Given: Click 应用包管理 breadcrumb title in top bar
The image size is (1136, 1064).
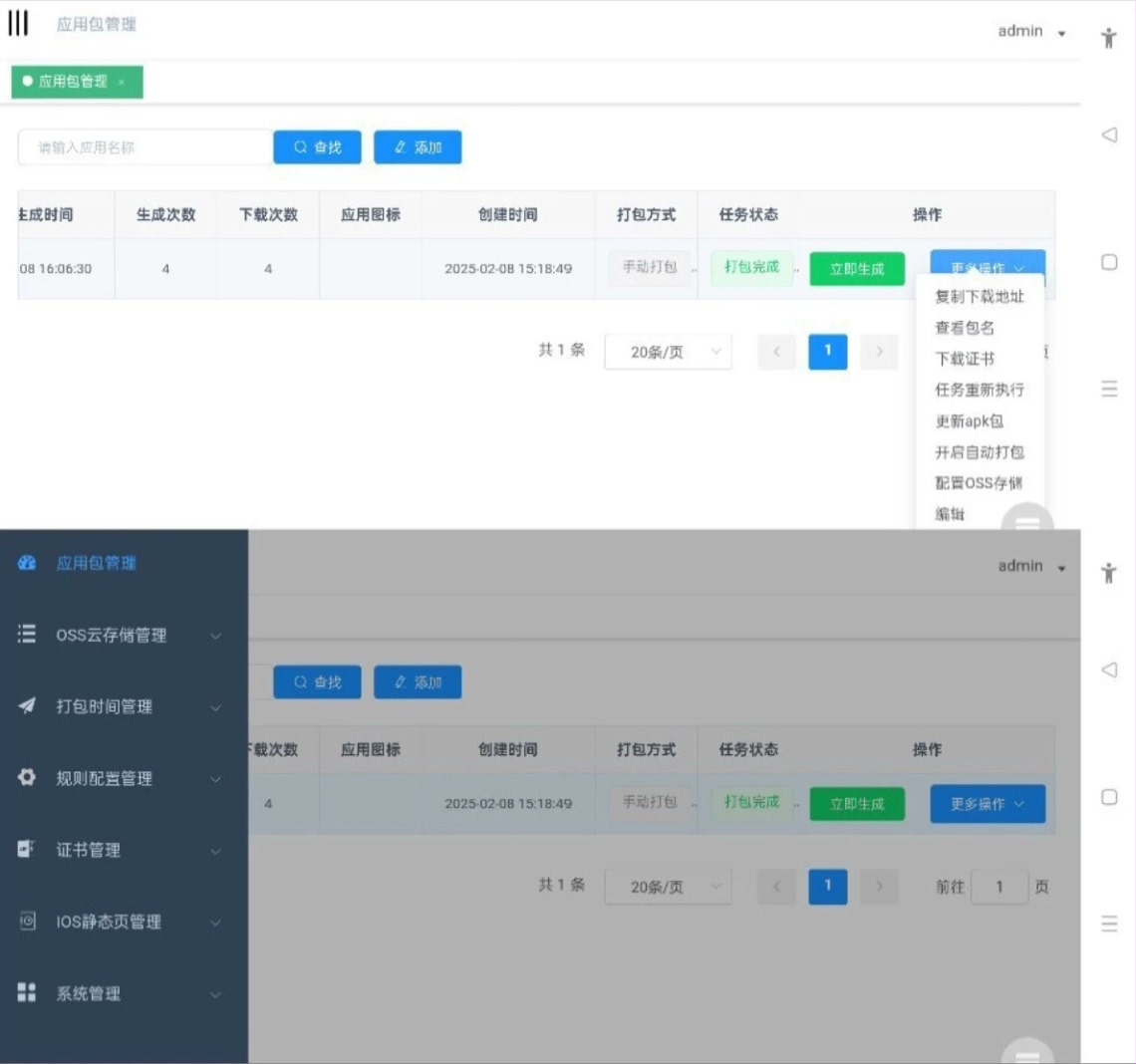Looking at the screenshot, I should [x=97, y=24].
